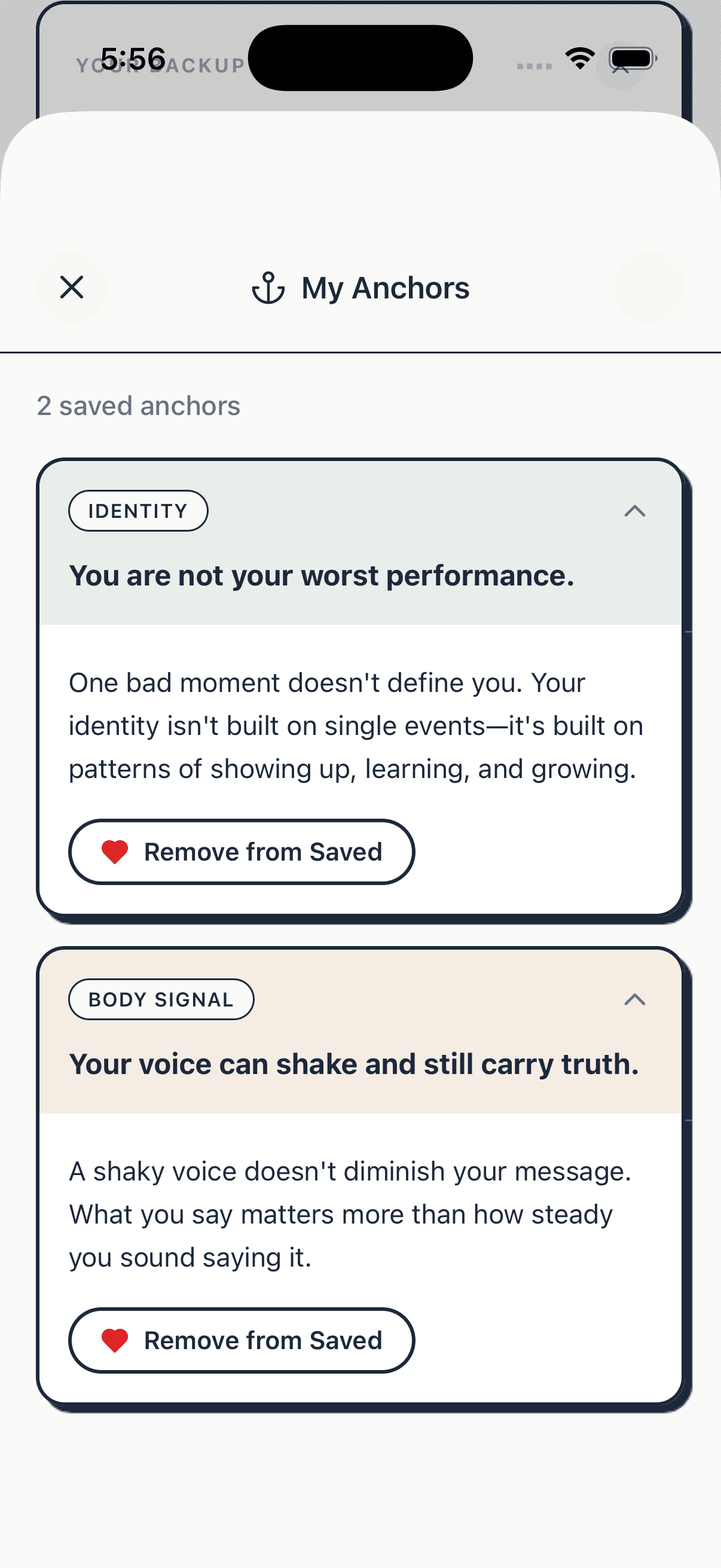Collapse the Body Signal anchor card
The height and width of the screenshot is (1568, 721).
[x=636, y=999]
